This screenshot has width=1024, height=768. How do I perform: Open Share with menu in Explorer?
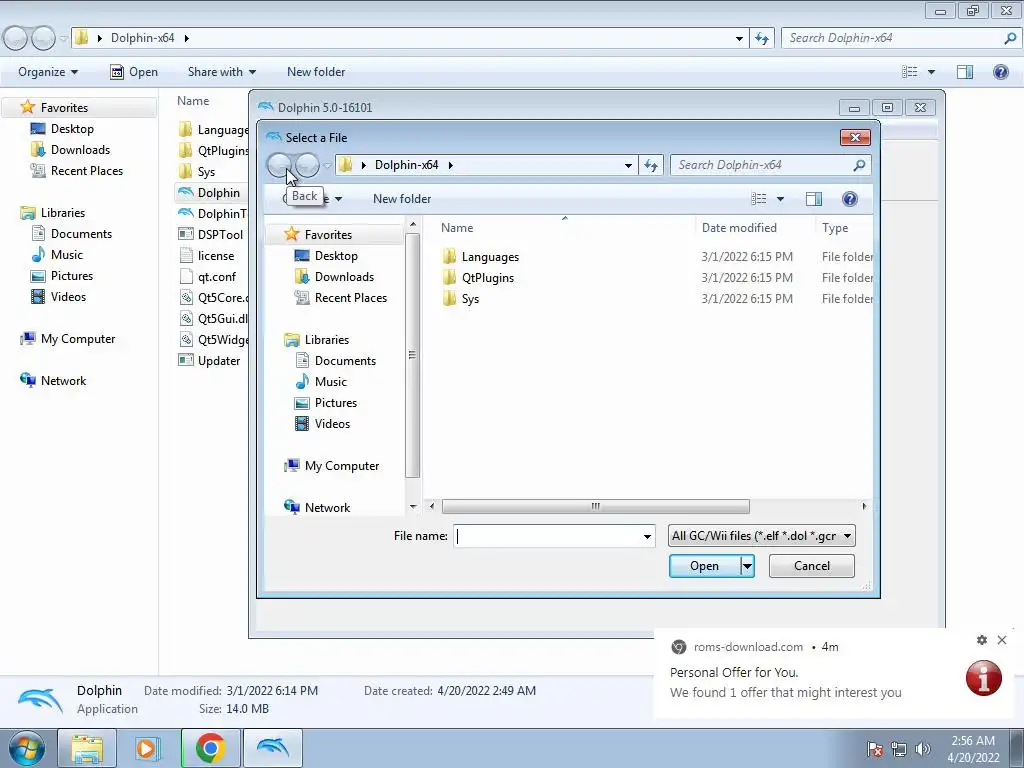[221, 72]
